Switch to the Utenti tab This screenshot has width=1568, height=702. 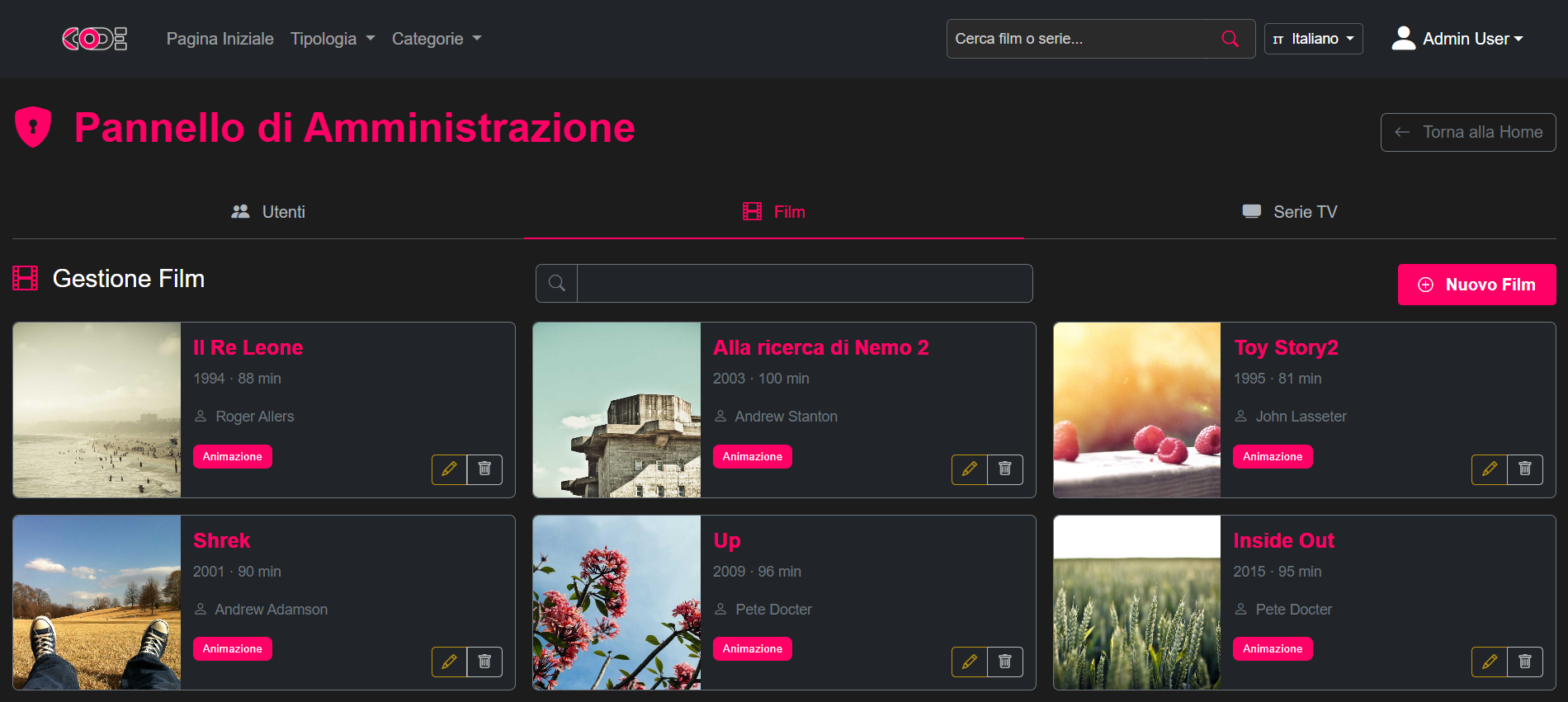(268, 212)
